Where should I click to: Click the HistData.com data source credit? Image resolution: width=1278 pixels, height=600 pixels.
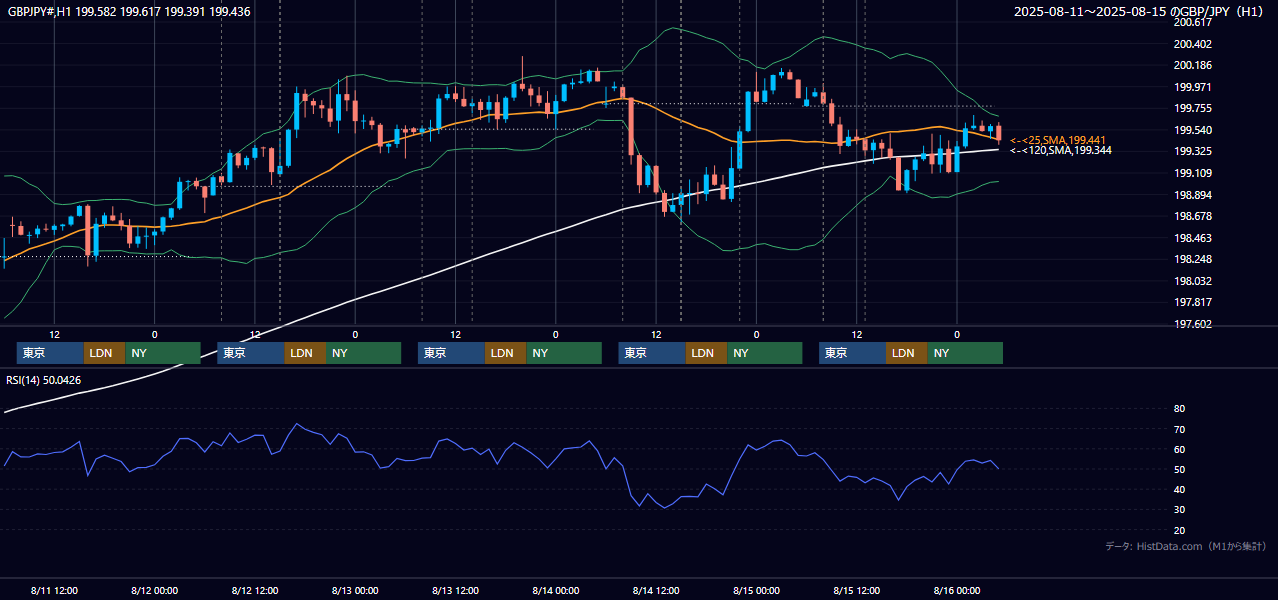(x=1185, y=546)
